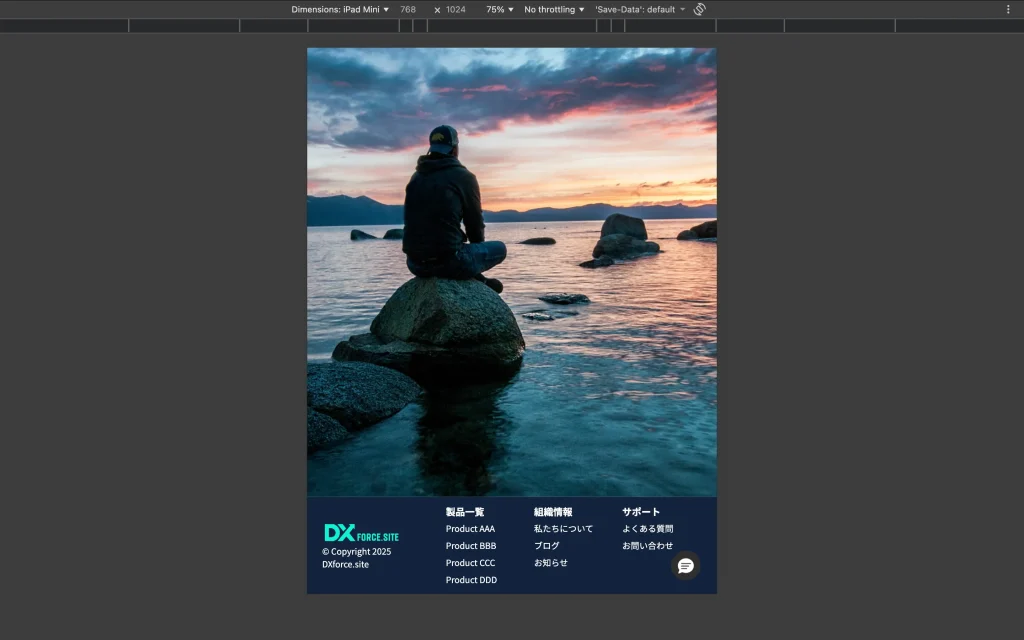The width and height of the screenshot is (1024, 640).
Task: Open the よくある質問 support link
Action: point(648,529)
